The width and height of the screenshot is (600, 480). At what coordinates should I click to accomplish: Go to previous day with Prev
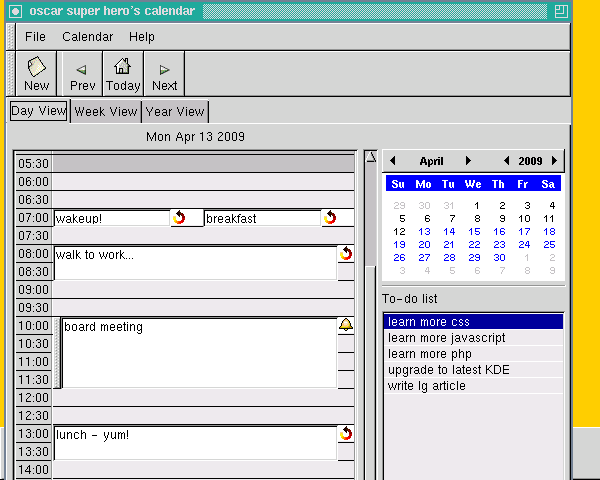tap(82, 74)
